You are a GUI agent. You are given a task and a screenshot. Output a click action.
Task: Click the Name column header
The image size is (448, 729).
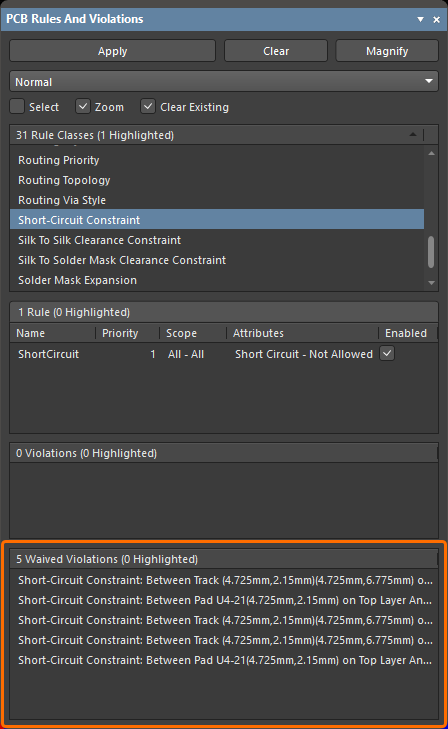(53, 333)
